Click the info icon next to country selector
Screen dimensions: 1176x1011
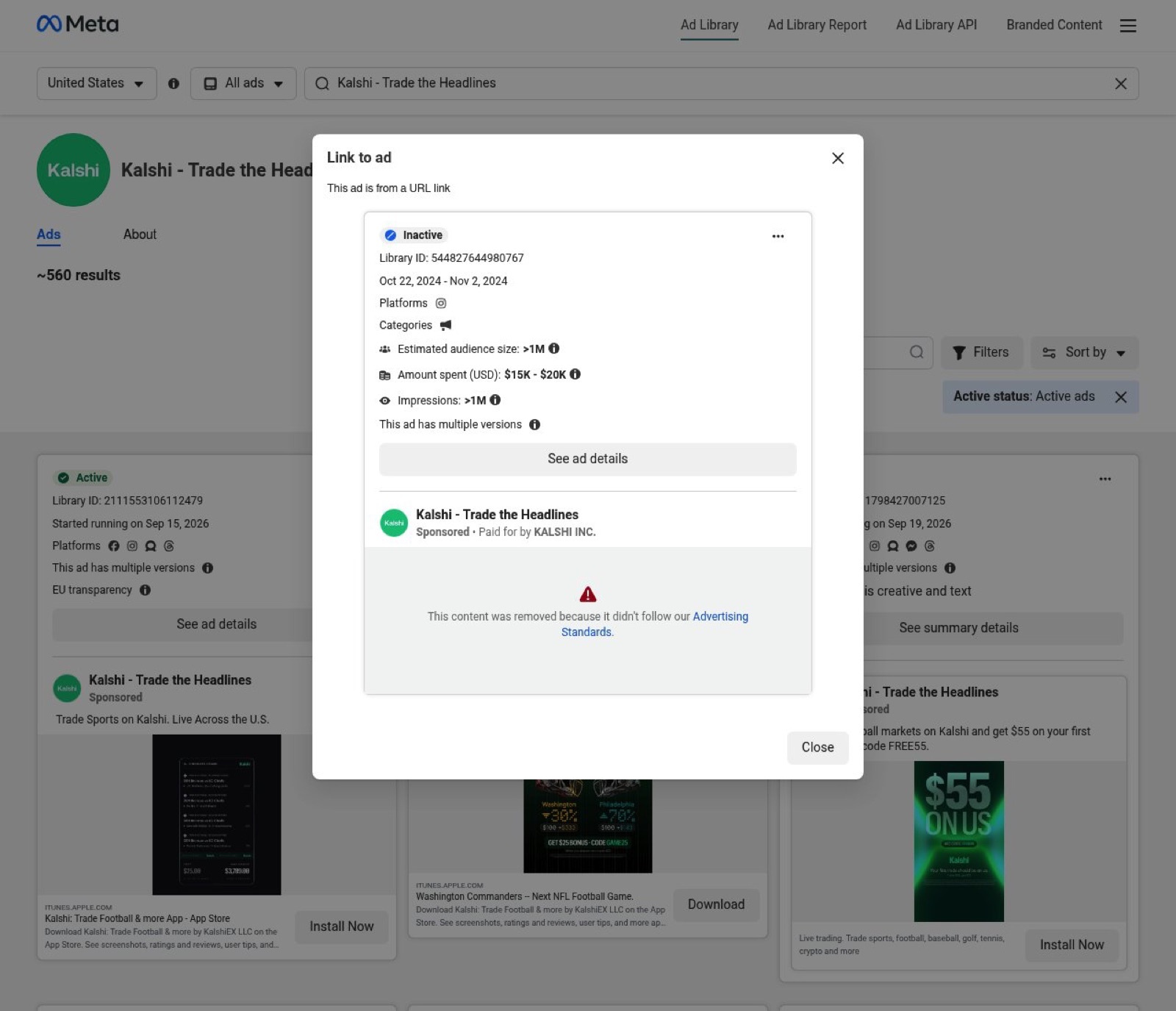coord(173,84)
